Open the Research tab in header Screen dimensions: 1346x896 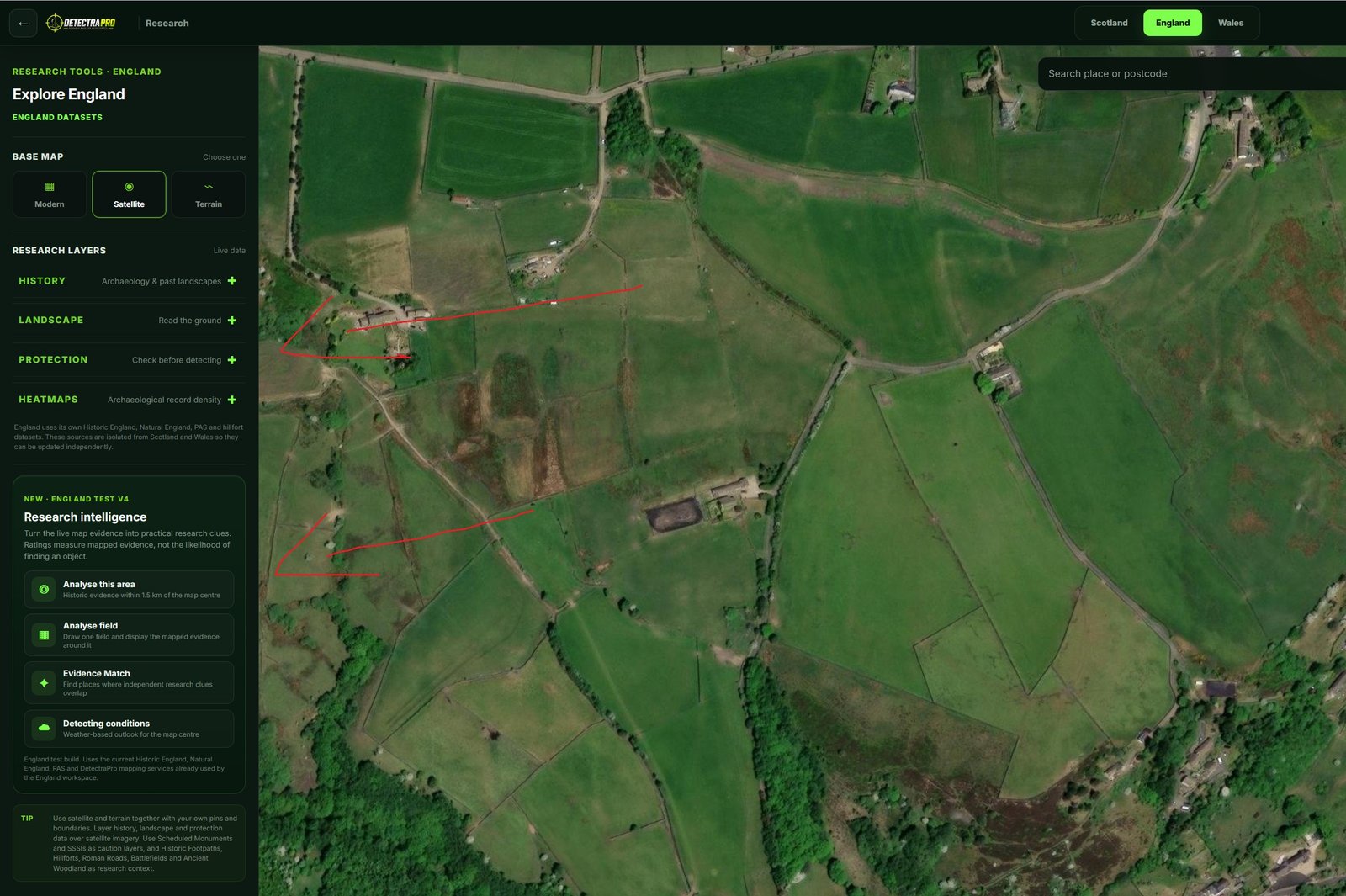click(x=167, y=24)
